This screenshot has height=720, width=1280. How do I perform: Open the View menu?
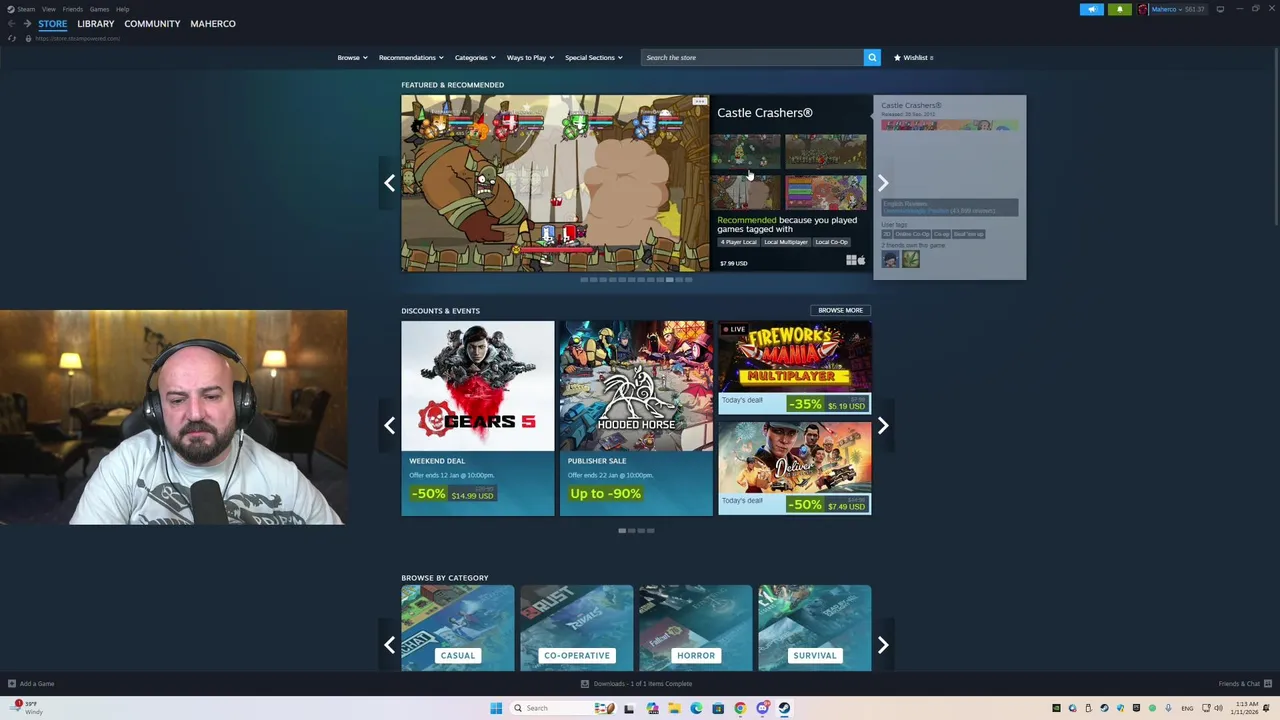coord(48,9)
